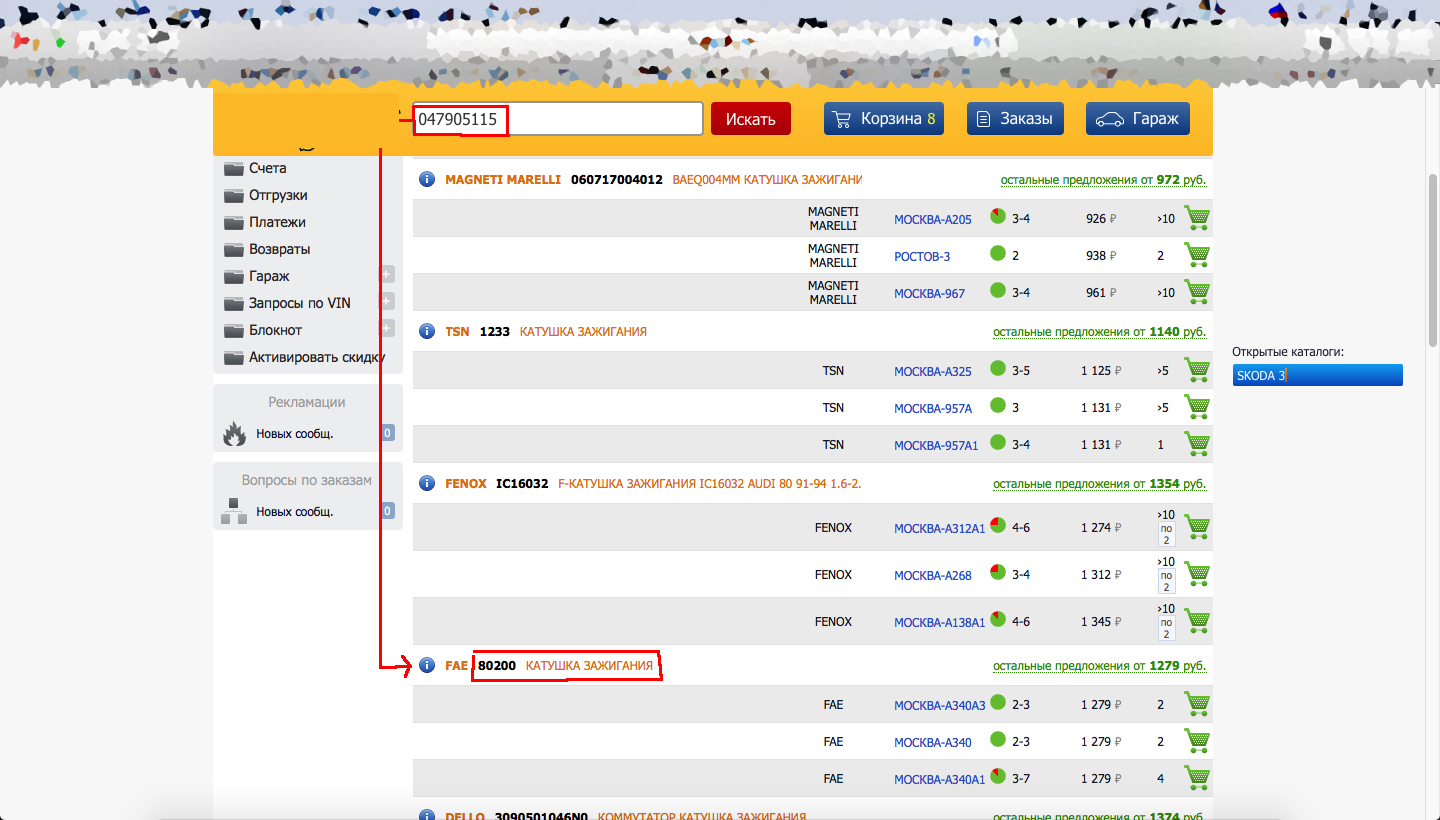
Task: Open the MAGNETI MARELLI brand link
Action: click(x=503, y=180)
